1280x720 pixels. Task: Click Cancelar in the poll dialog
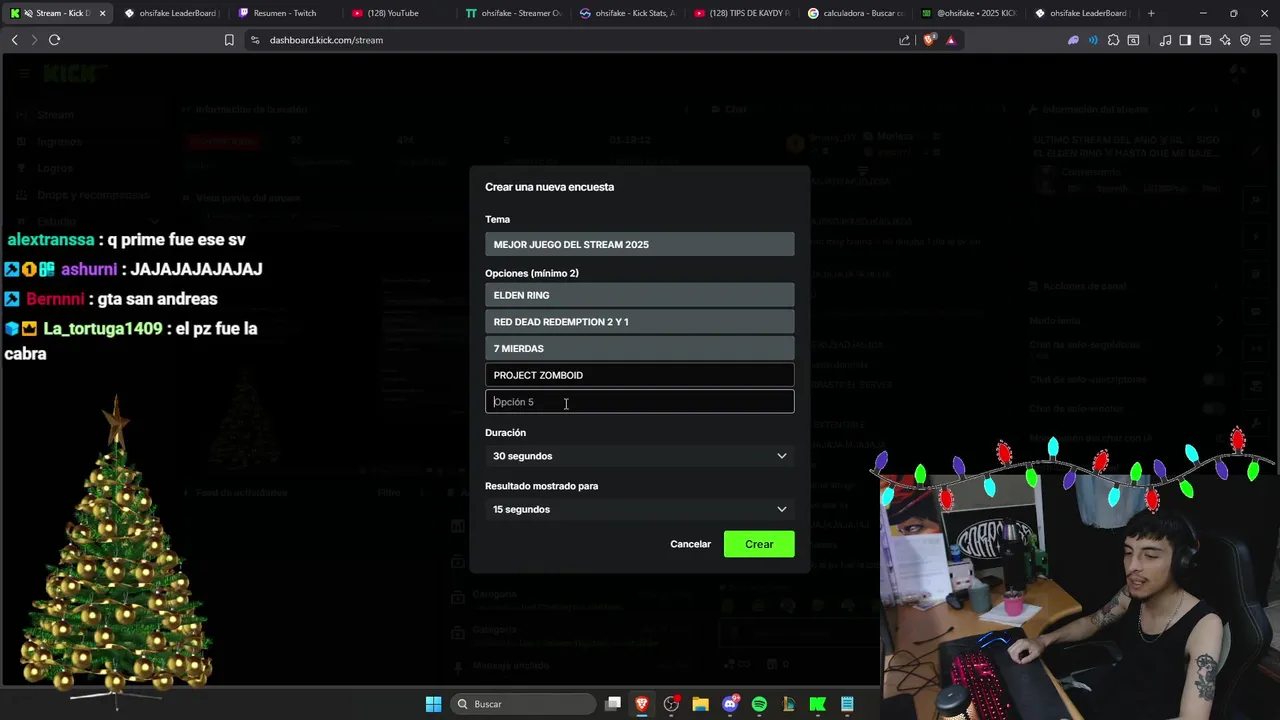690,544
